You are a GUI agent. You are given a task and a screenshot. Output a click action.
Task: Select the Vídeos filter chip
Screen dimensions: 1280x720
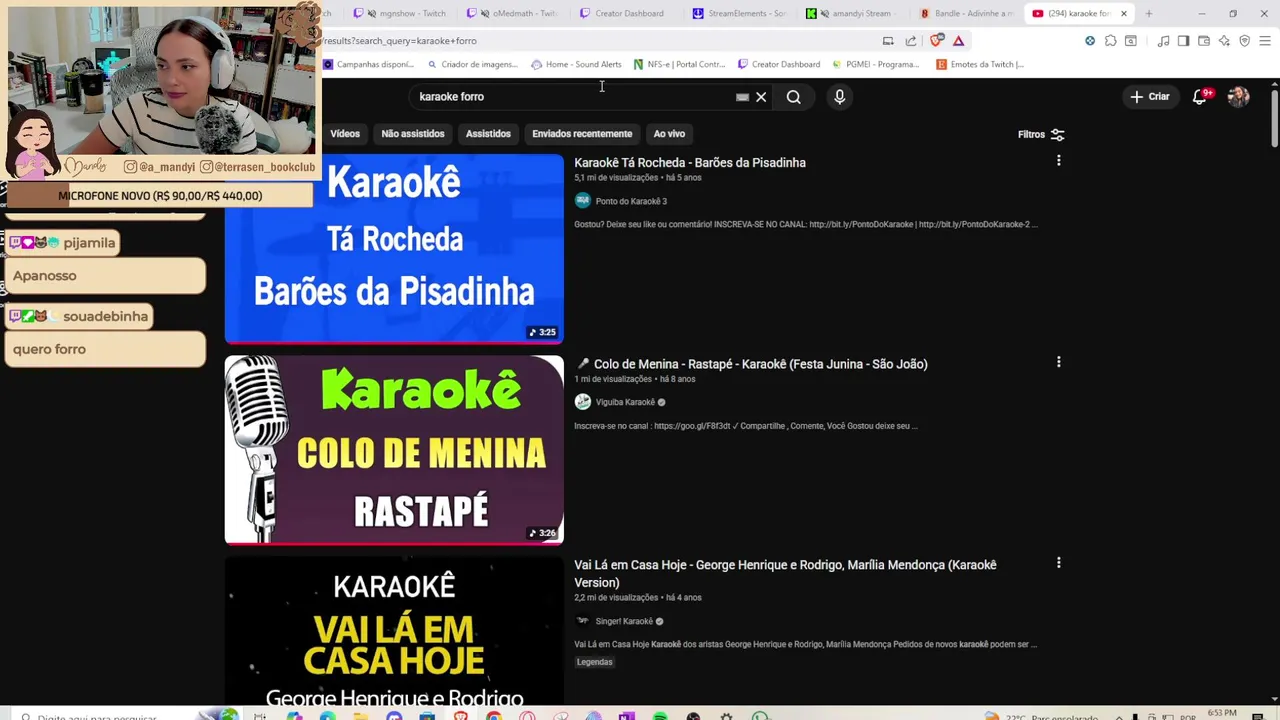(x=344, y=134)
